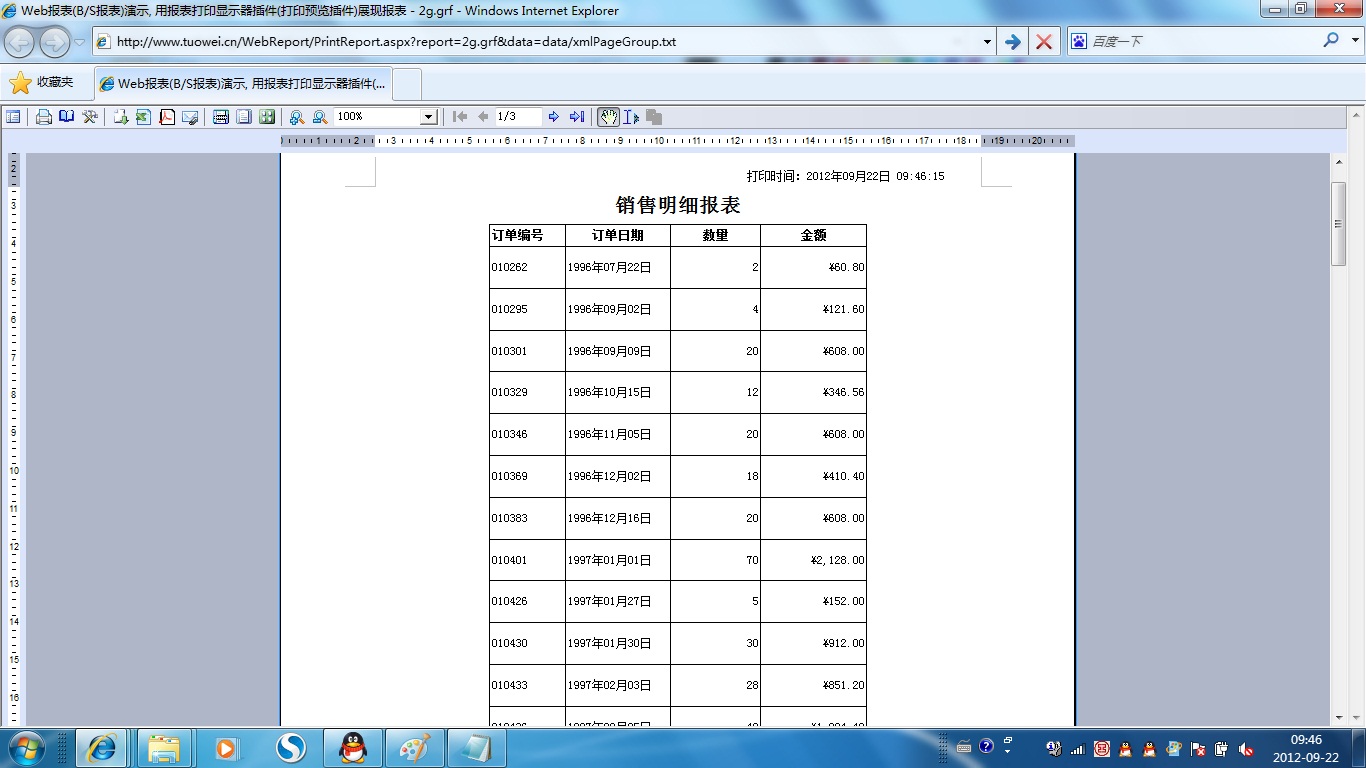Jump to the last report page
1366x768 pixels.
point(577,117)
